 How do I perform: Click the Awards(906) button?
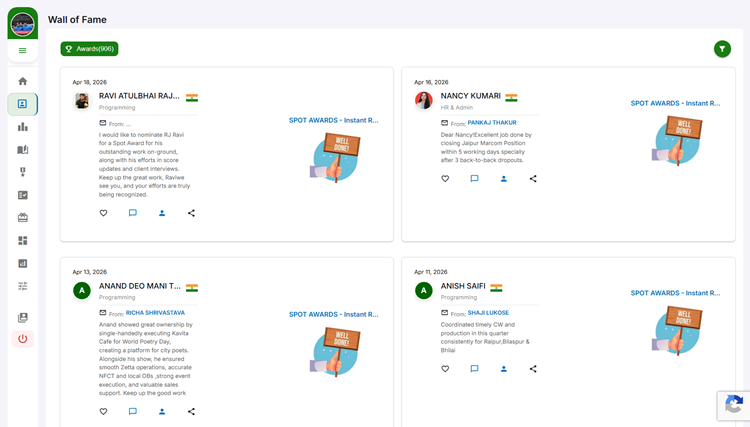click(89, 49)
